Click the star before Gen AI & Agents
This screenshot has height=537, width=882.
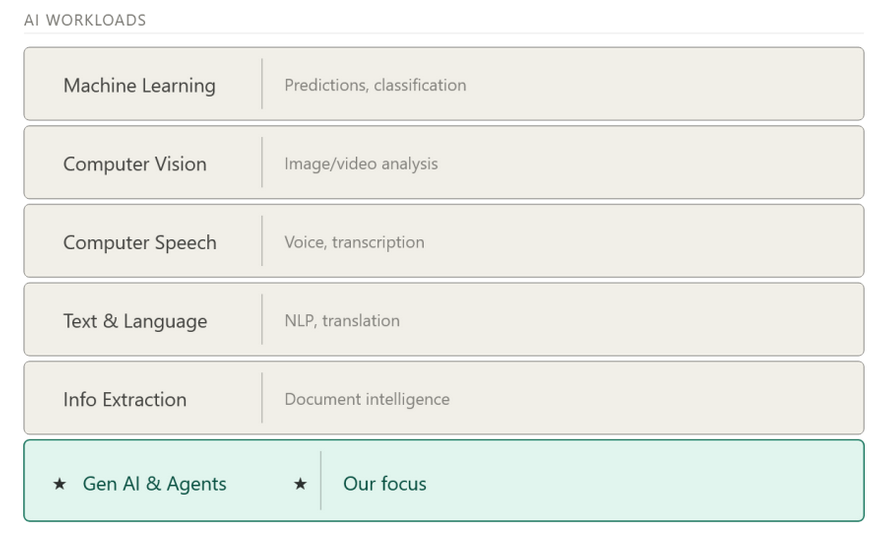point(60,484)
